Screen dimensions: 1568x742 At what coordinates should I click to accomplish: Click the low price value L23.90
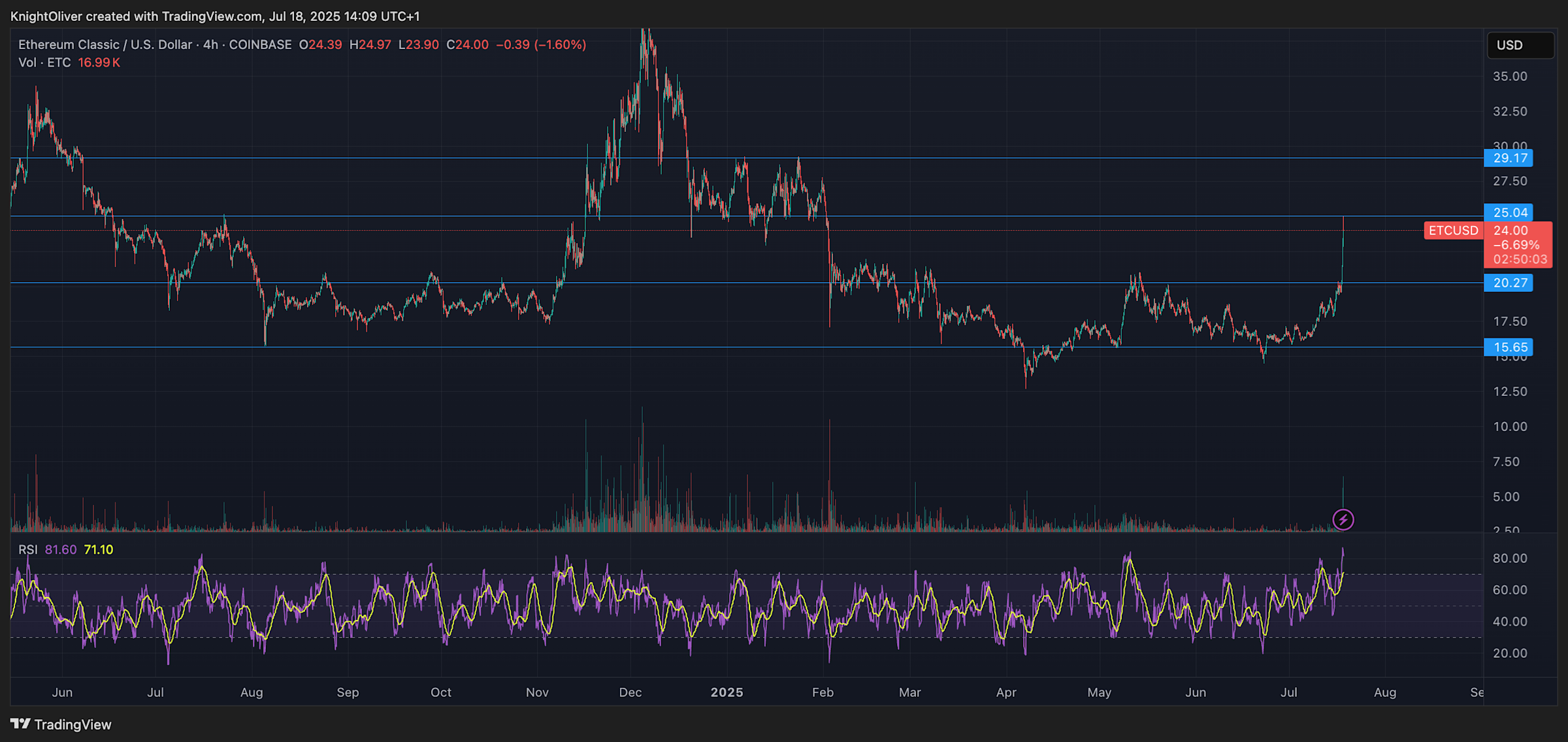(x=418, y=44)
